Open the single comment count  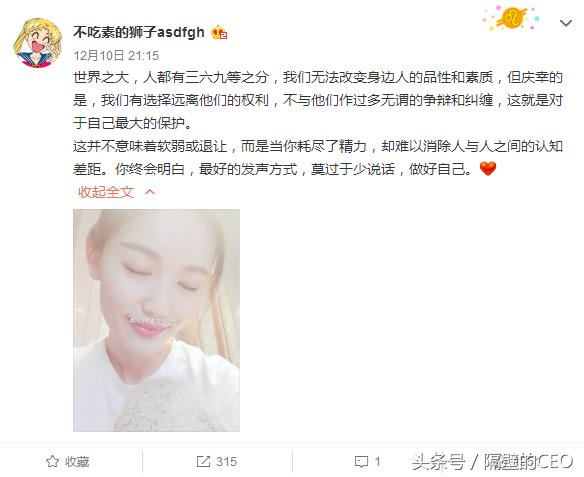coord(377,462)
